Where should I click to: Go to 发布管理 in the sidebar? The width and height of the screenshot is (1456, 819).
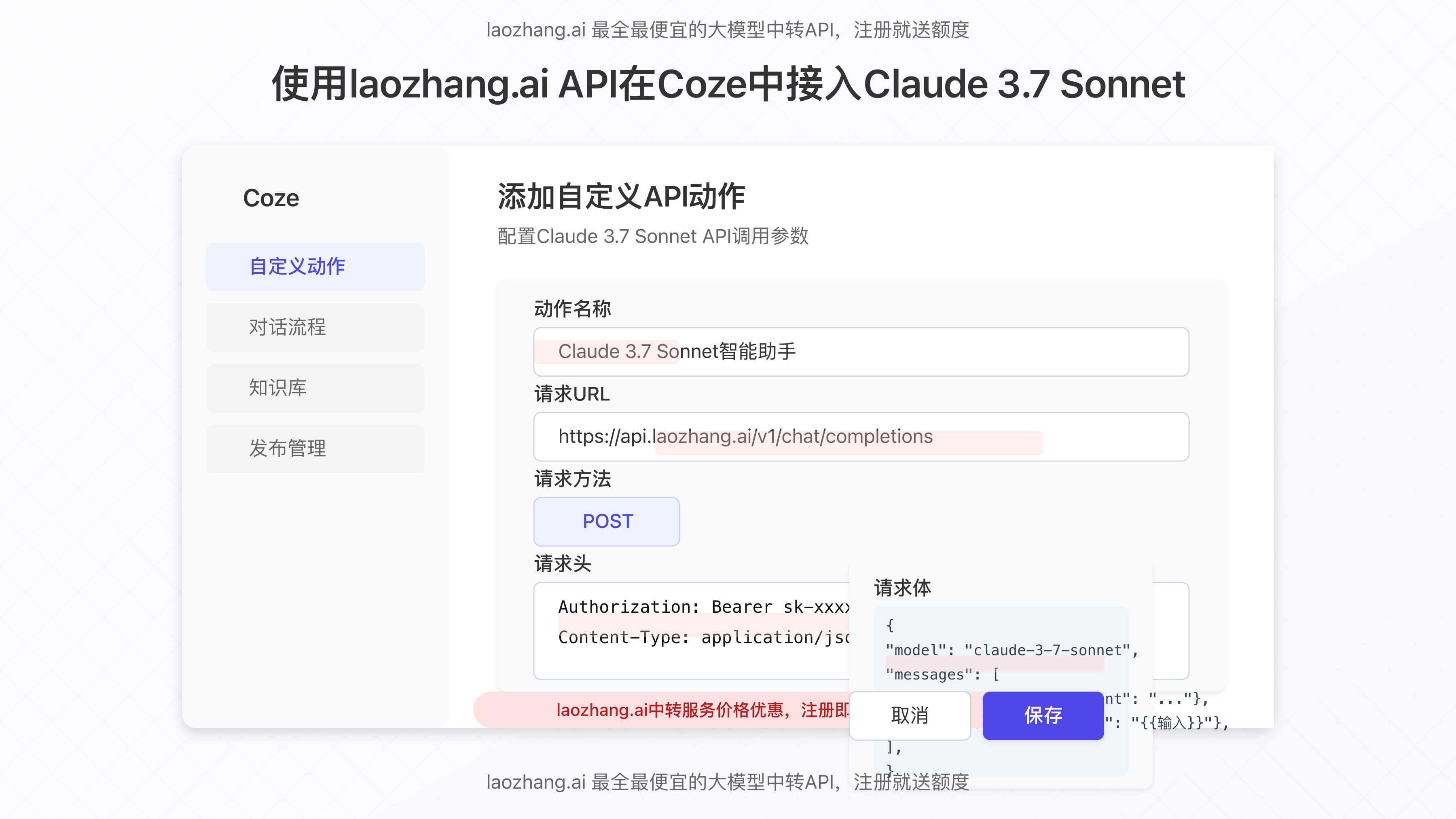315,449
